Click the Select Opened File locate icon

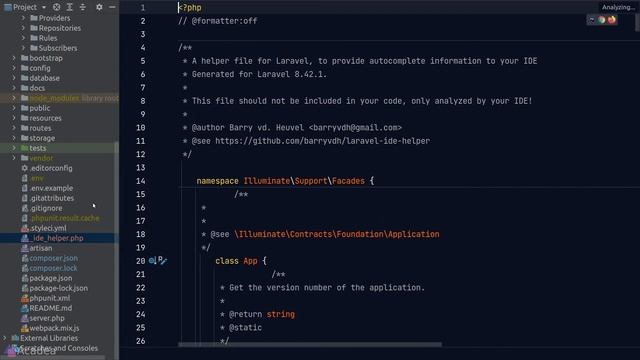point(56,7)
